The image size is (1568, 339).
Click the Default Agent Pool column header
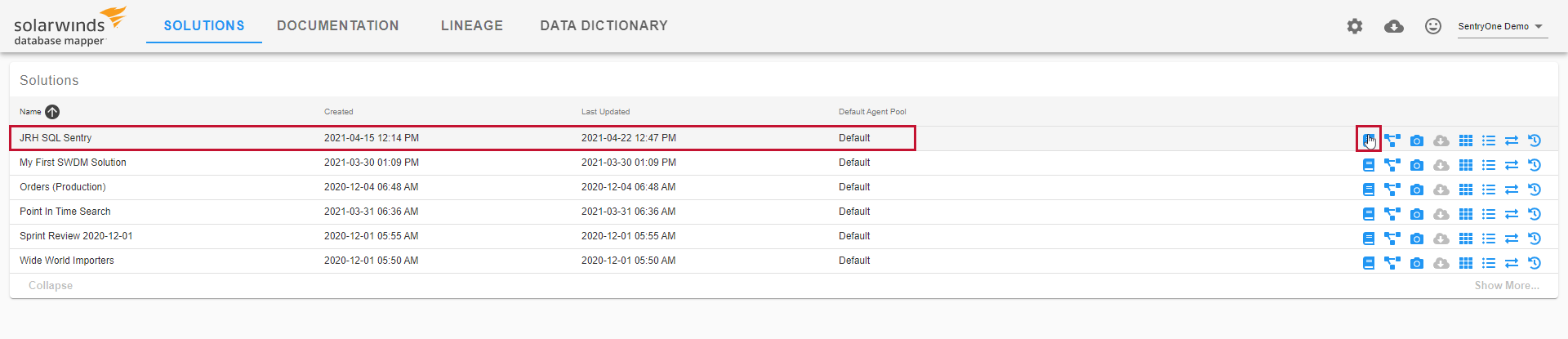tap(872, 112)
